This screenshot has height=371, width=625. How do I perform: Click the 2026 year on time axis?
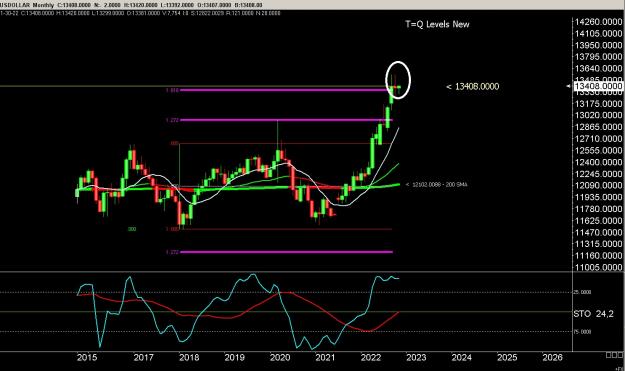[x=552, y=357]
